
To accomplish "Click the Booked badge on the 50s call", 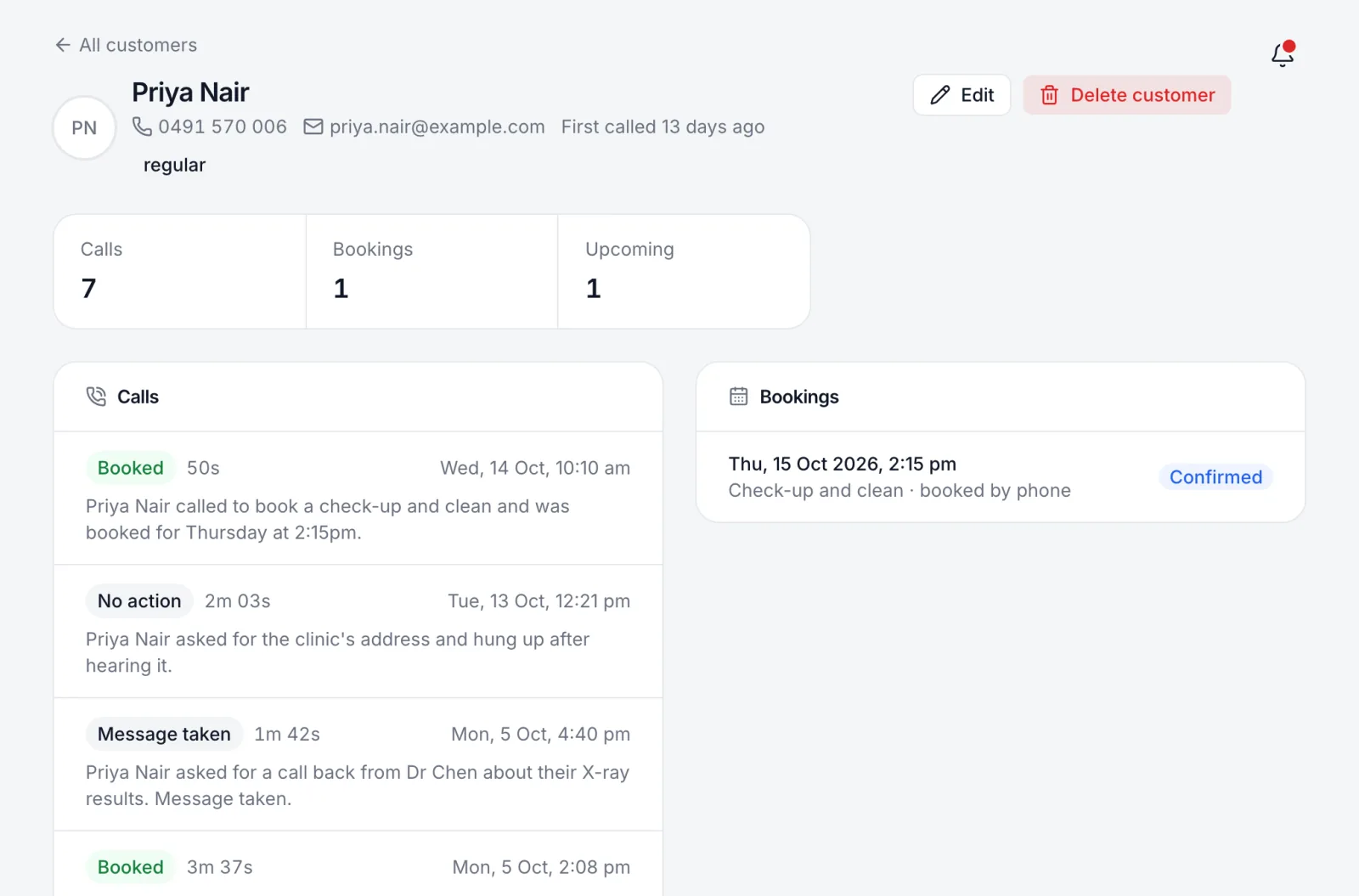I will (x=131, y=468).
